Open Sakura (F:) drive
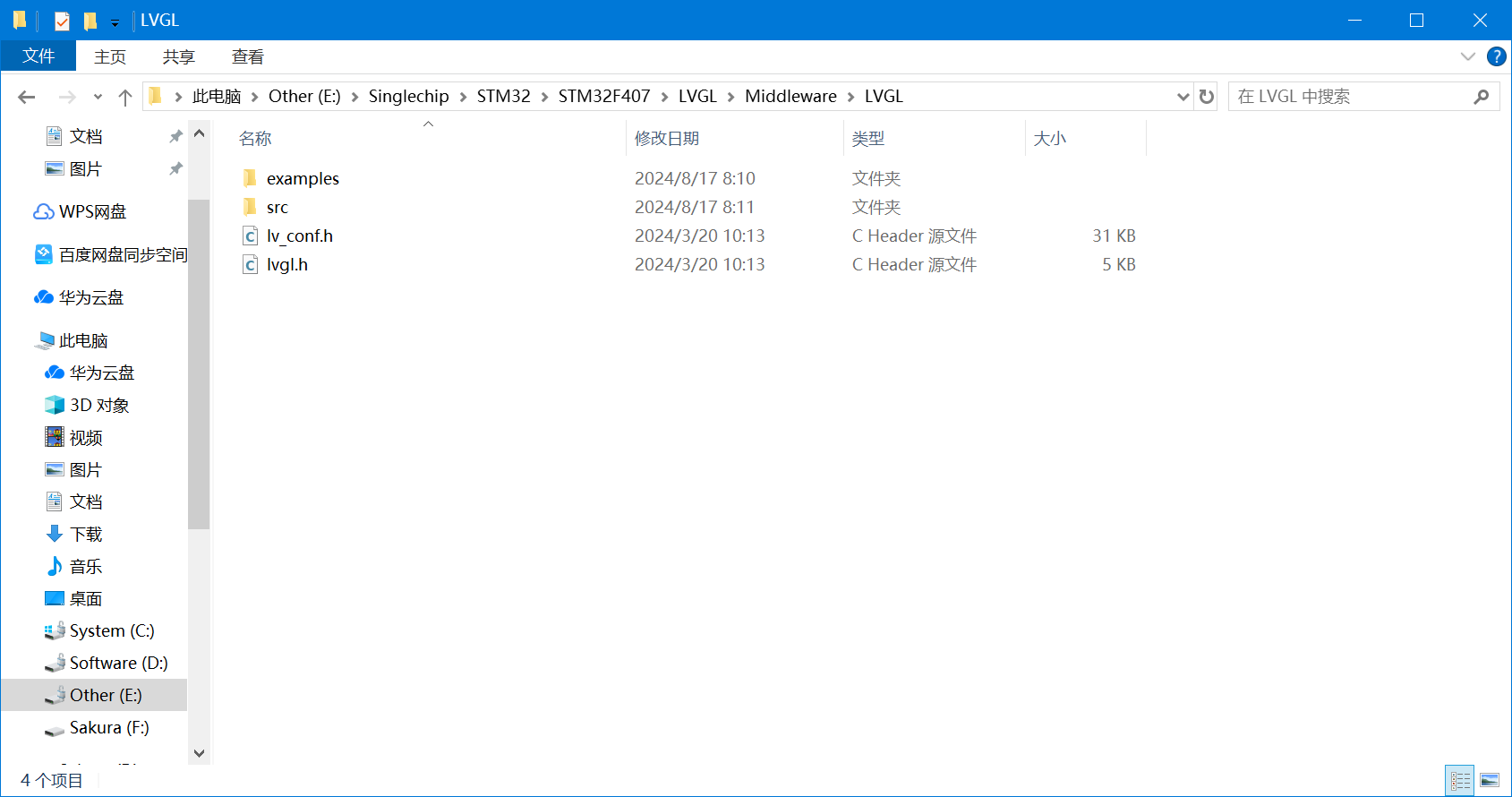Image resolution: width=1512 pixels, height=797 pixels. [109, 727]
